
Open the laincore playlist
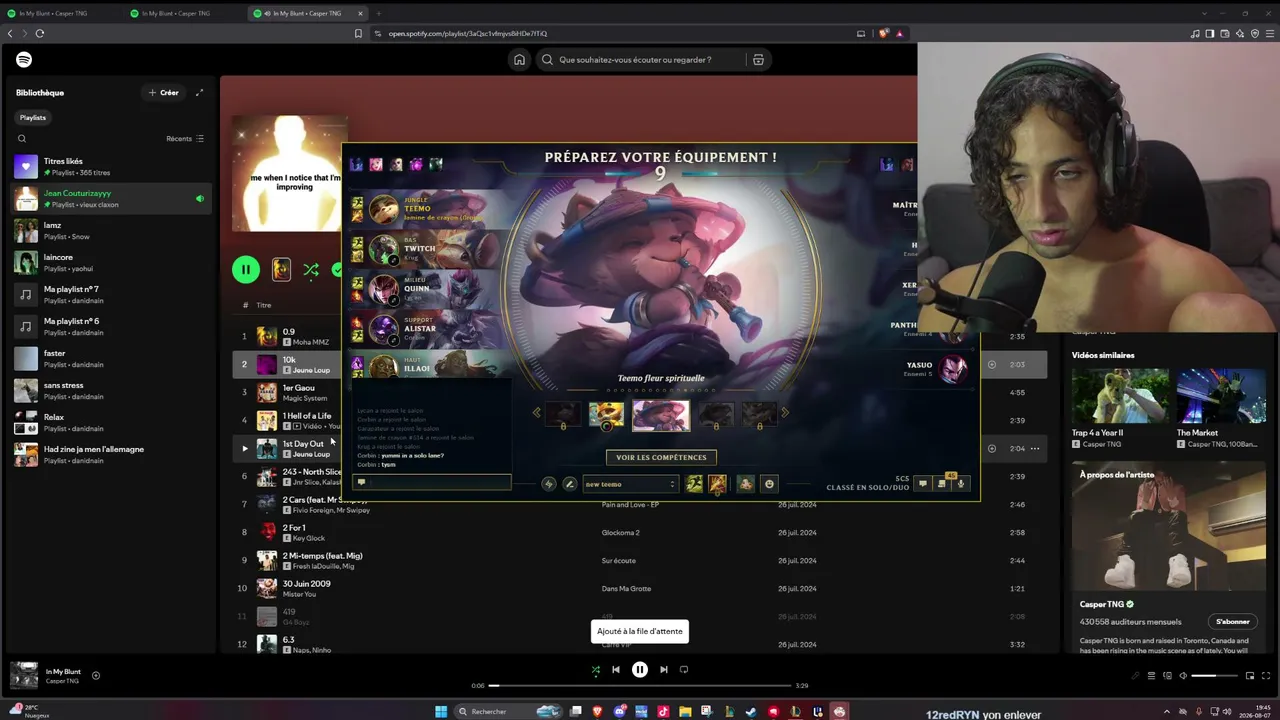tap(112, 262)
